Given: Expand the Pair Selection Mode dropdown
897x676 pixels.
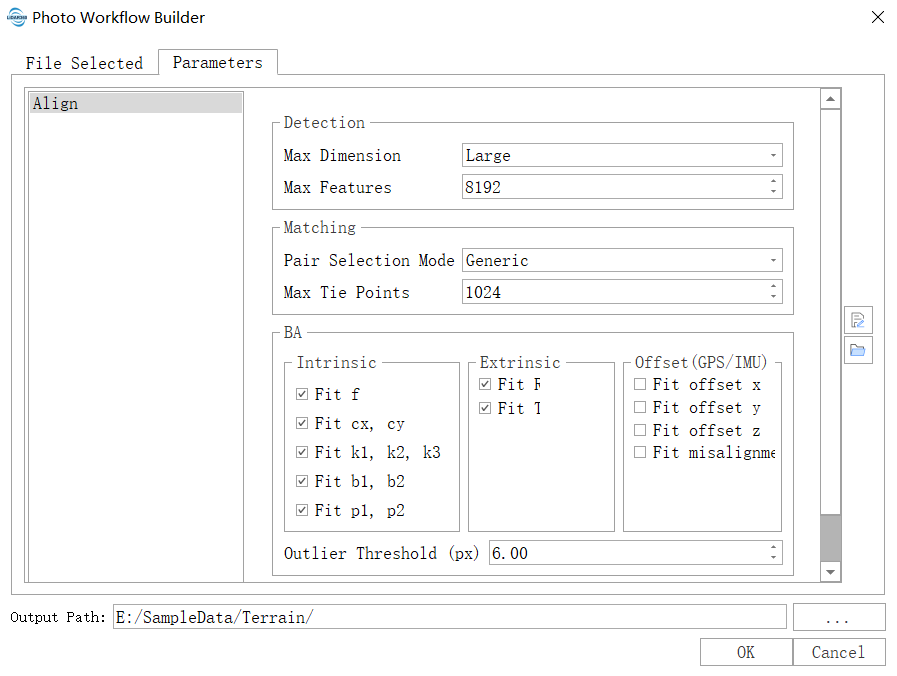Looking at the screenshot, I should tap(622, 261).
